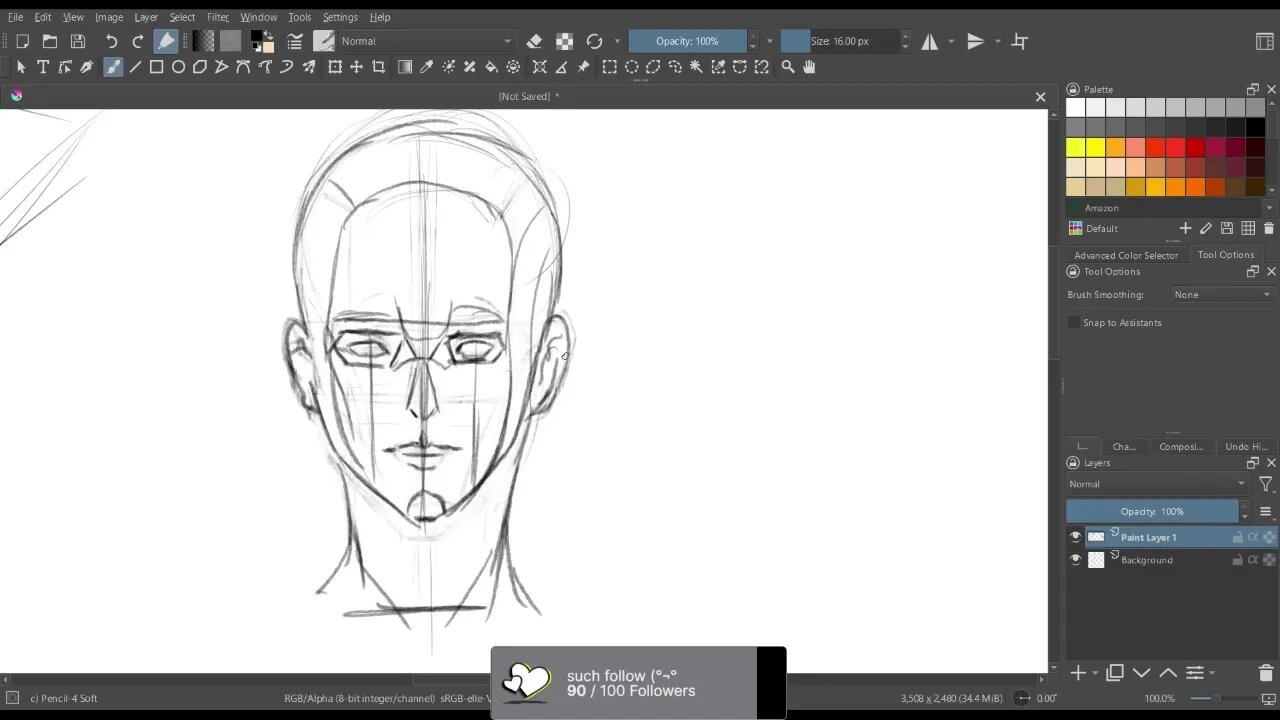
Task: Open the File menu
Action: 16,17
